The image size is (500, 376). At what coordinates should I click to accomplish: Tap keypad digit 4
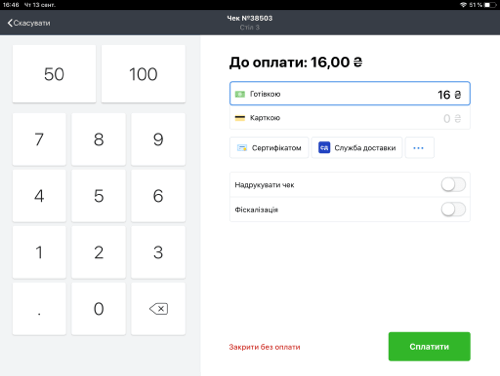click(x=39, y=196)
